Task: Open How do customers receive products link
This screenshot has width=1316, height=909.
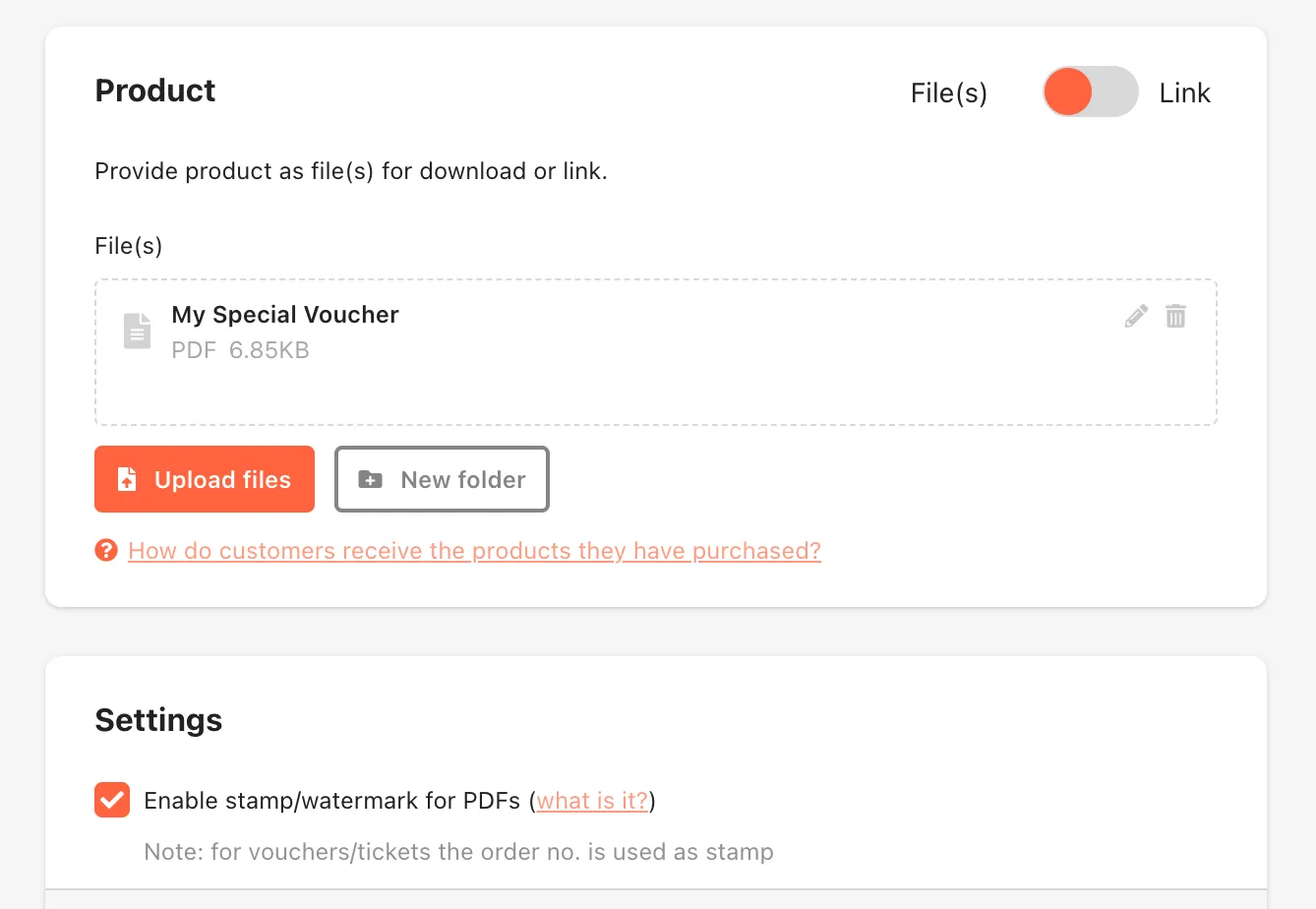Action: coord(474,551)
